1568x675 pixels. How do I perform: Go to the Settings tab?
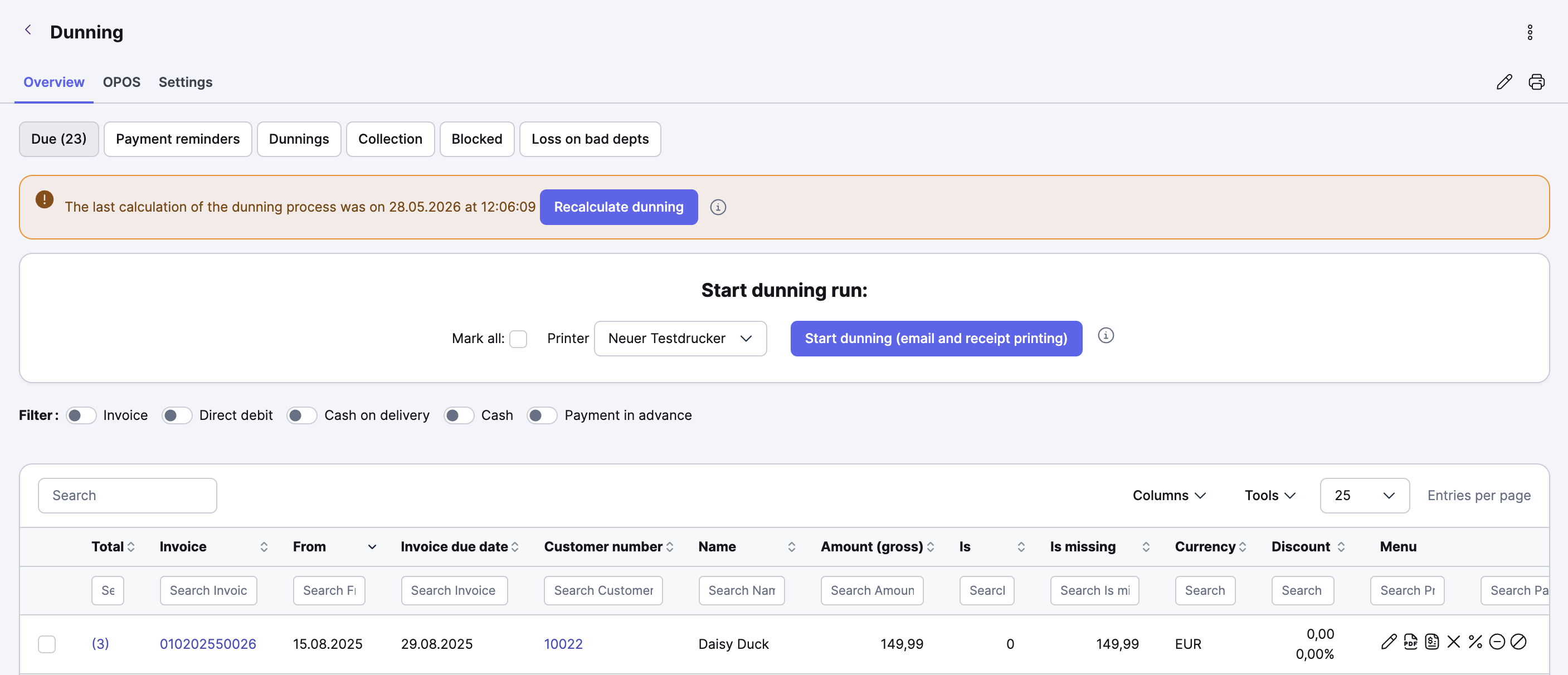tap(186, 82)
